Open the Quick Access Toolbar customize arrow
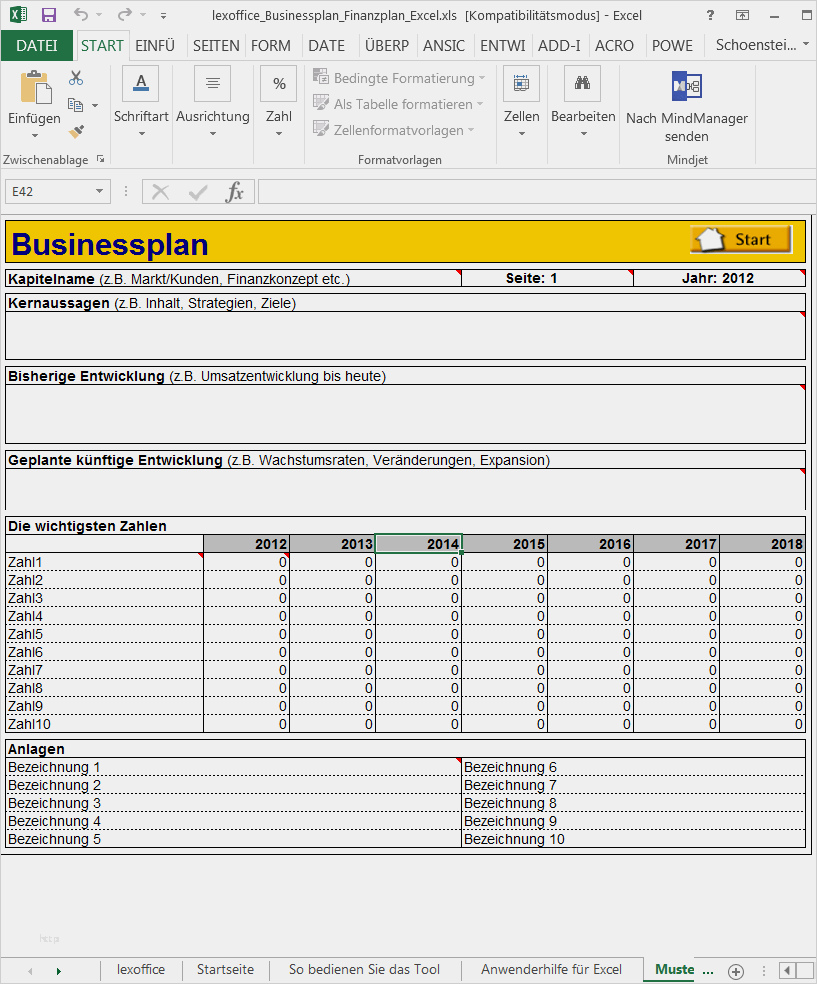Viewport: 817px width, 984px height. click(163, 14)
